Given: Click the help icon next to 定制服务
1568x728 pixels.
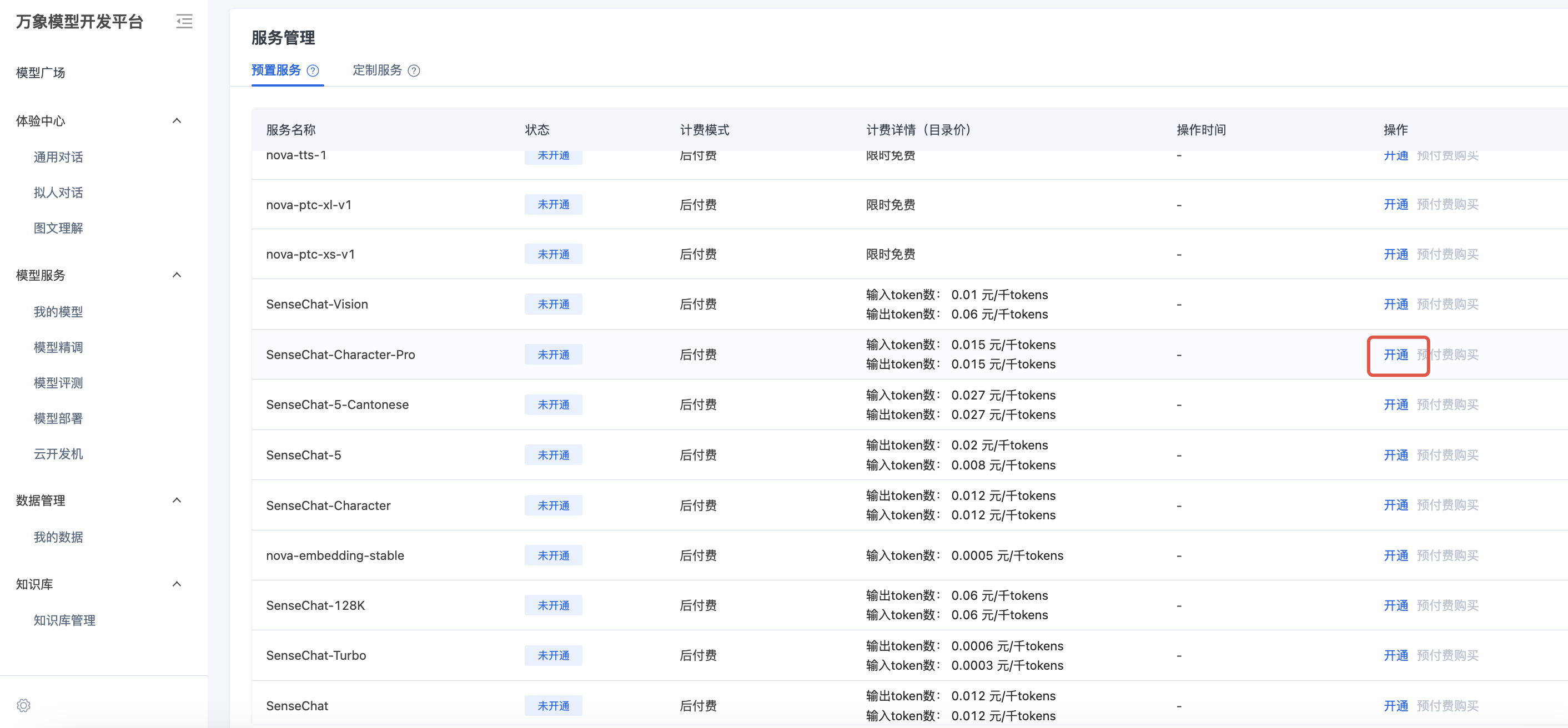Looking at the screenshot, I should point(414,70).
